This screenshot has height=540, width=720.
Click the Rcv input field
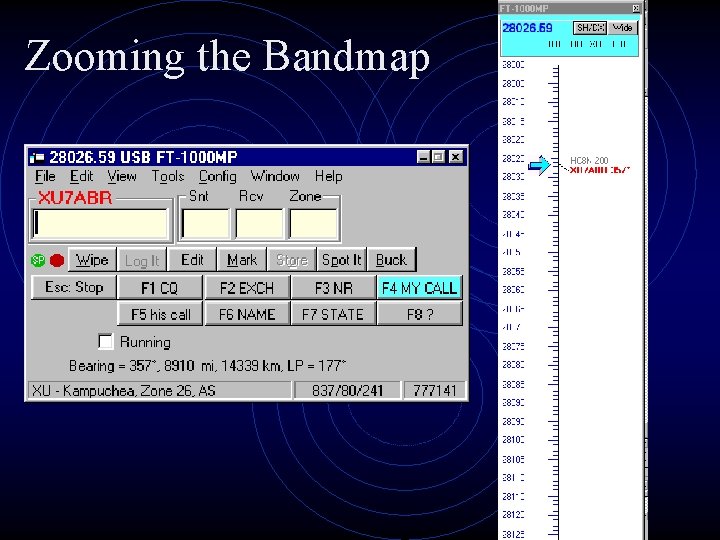coord(259,224)
